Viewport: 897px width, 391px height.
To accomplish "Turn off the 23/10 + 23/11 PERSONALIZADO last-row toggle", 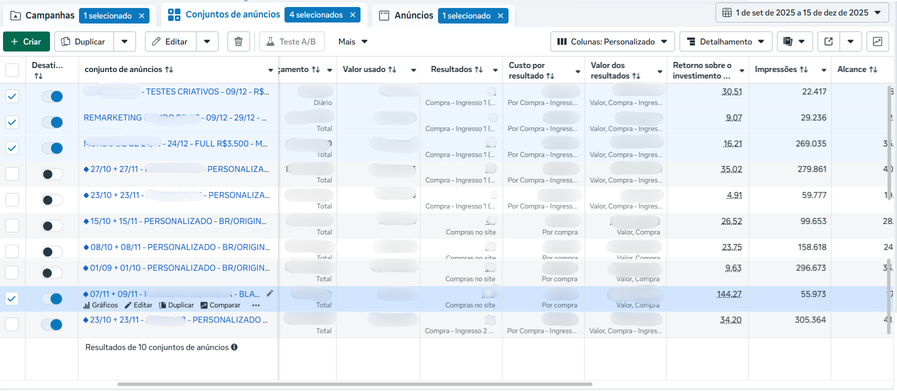I will point(52,325).
